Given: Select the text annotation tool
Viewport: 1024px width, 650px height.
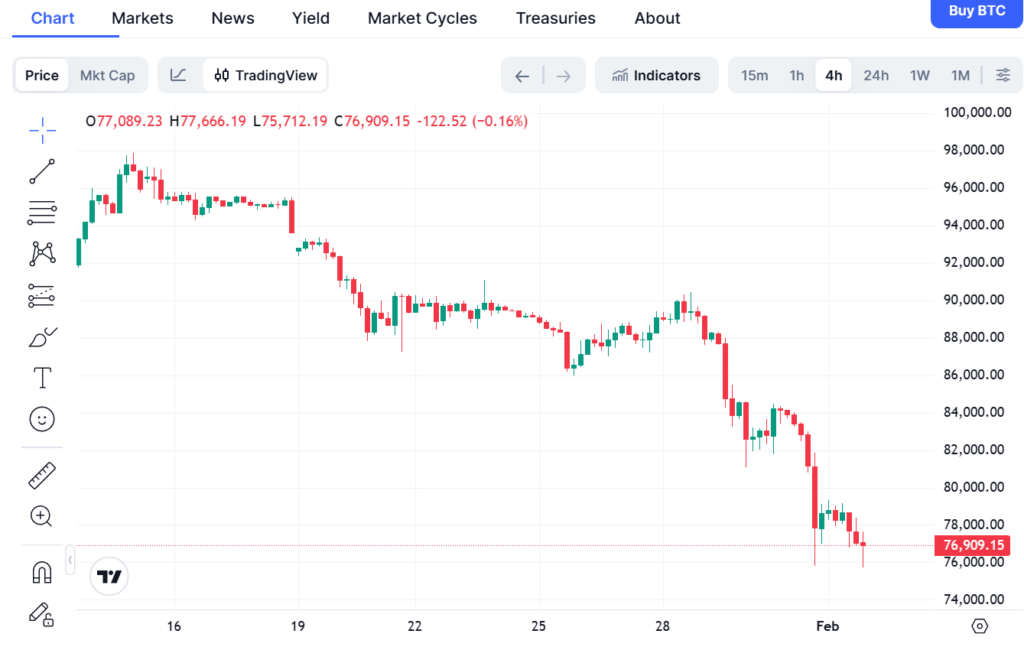Looking at the screenshot, I should tap(42, 378).
